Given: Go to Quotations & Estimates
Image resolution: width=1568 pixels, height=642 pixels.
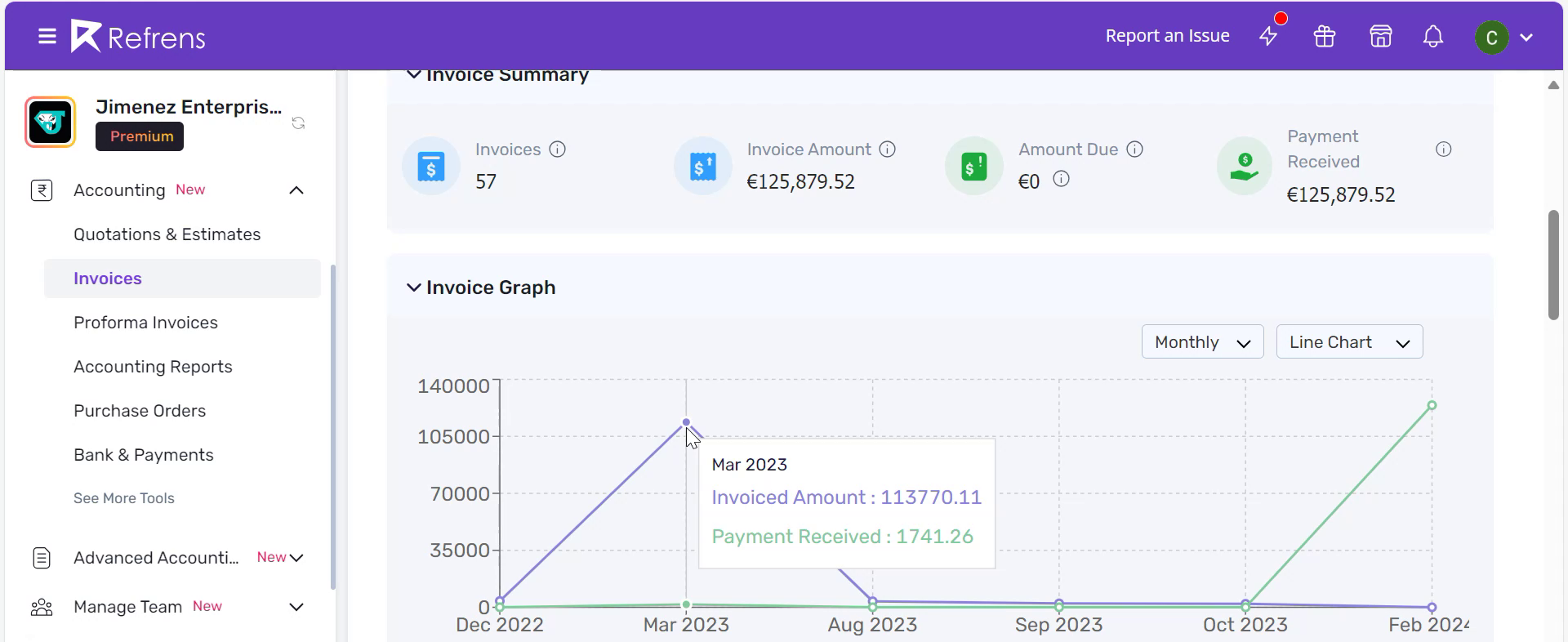Looking at the screenshot, I should pos(167,234).
